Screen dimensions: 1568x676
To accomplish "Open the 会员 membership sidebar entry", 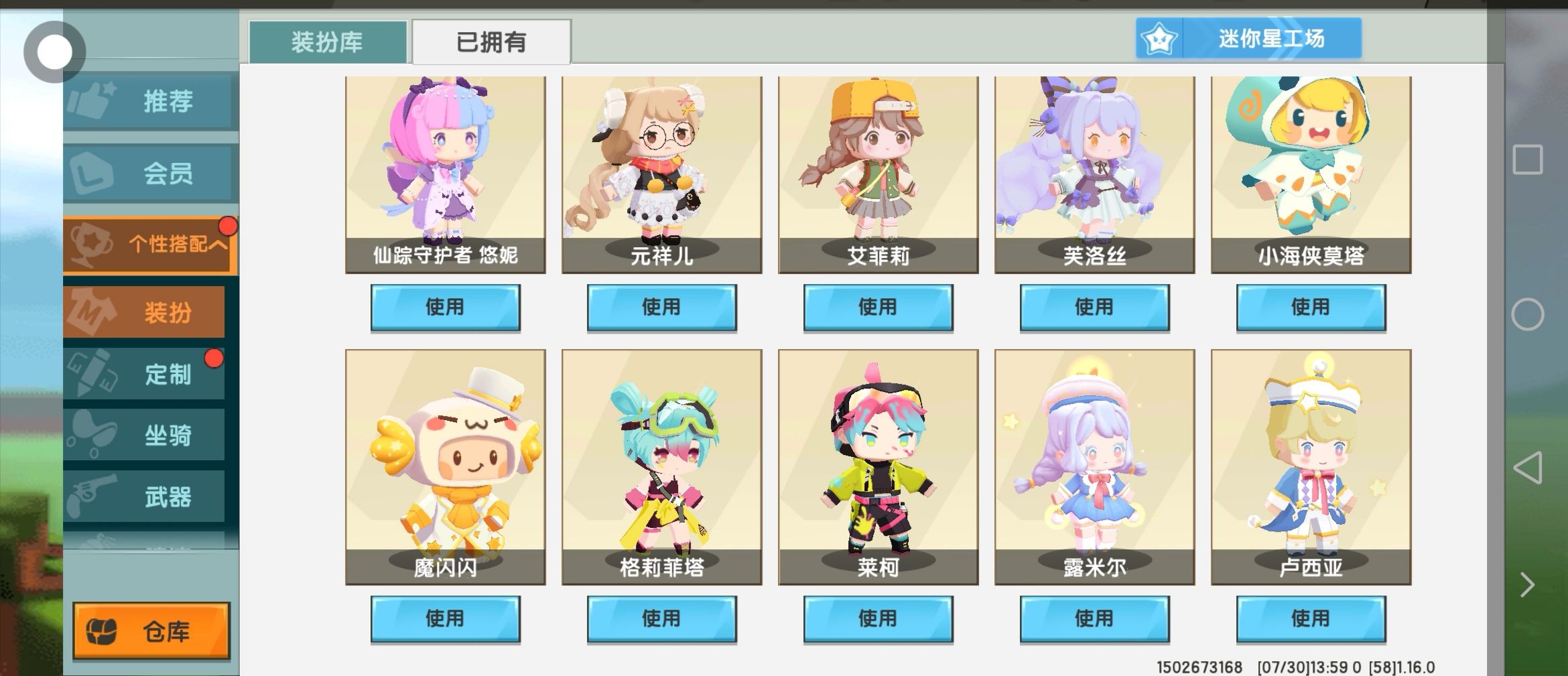I will pyautogui.click(x=150, y=173).
